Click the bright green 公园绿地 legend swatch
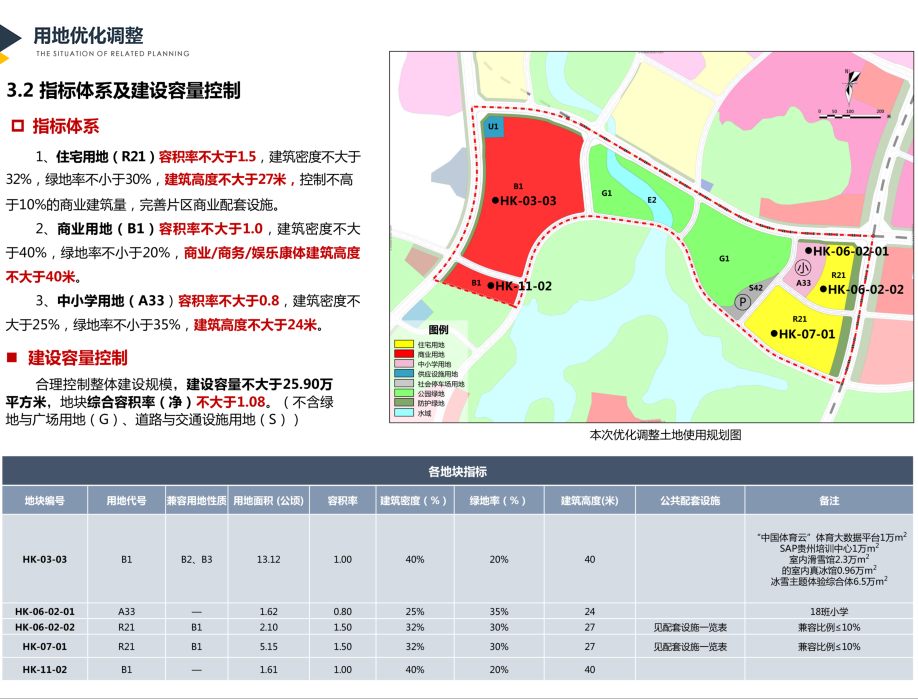 point(404,393)
